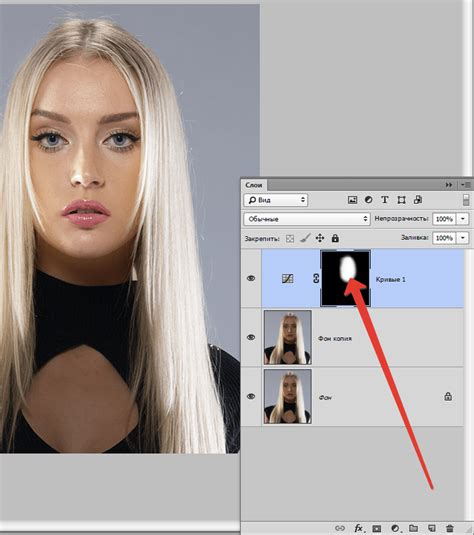This screenshot has height=535, width=474.
Task: Click the smart object filter icon
Action: [418, 200]
